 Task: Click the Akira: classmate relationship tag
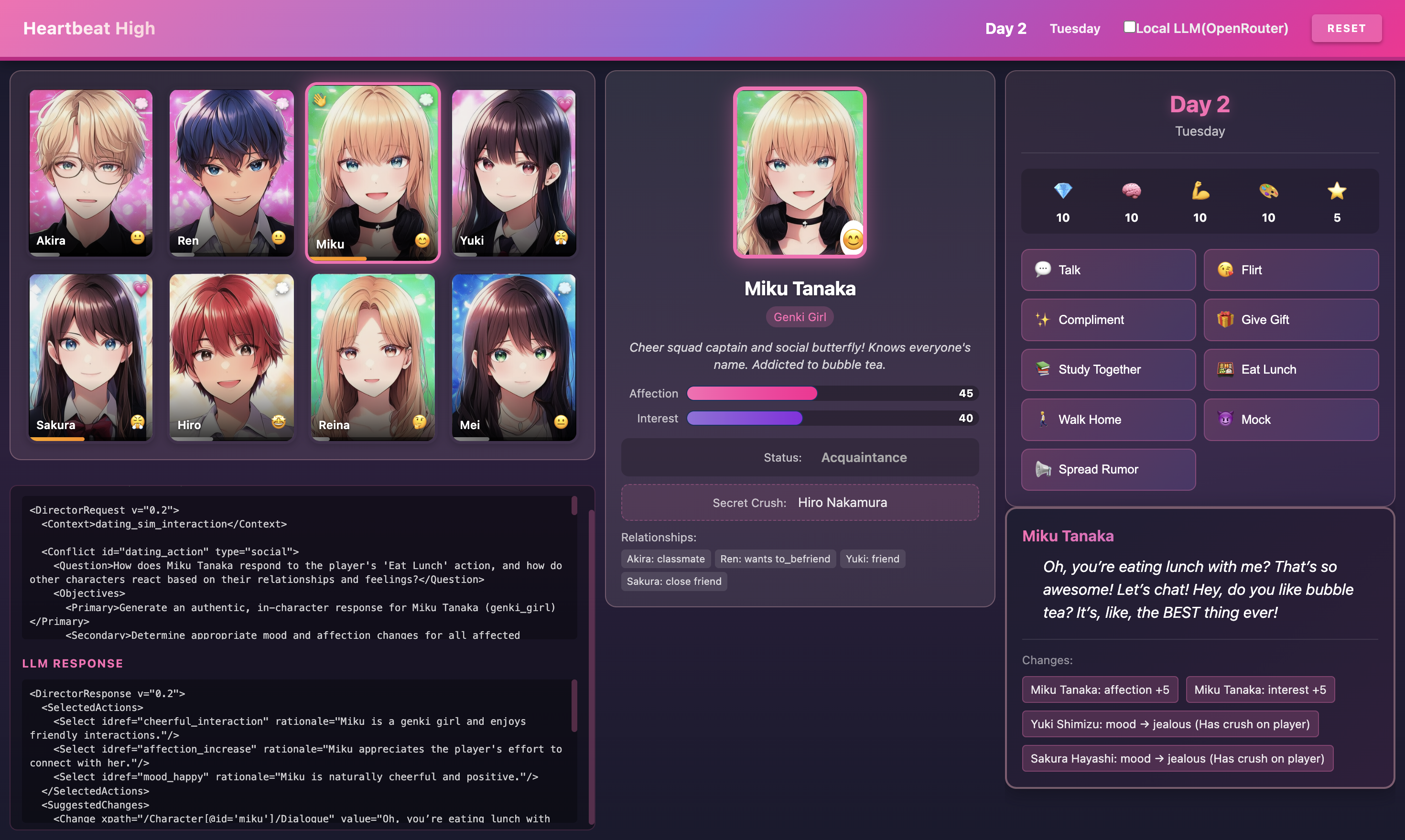pos(665,559)
